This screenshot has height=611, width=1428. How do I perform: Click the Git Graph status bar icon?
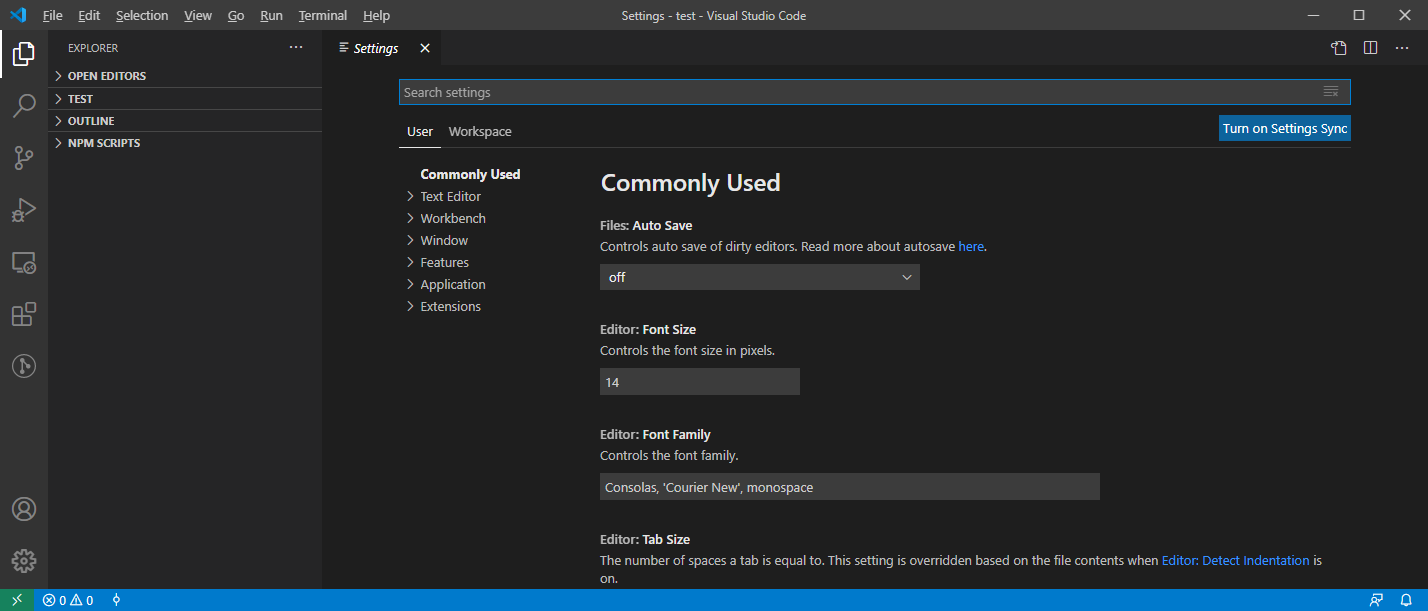(116, 600)
